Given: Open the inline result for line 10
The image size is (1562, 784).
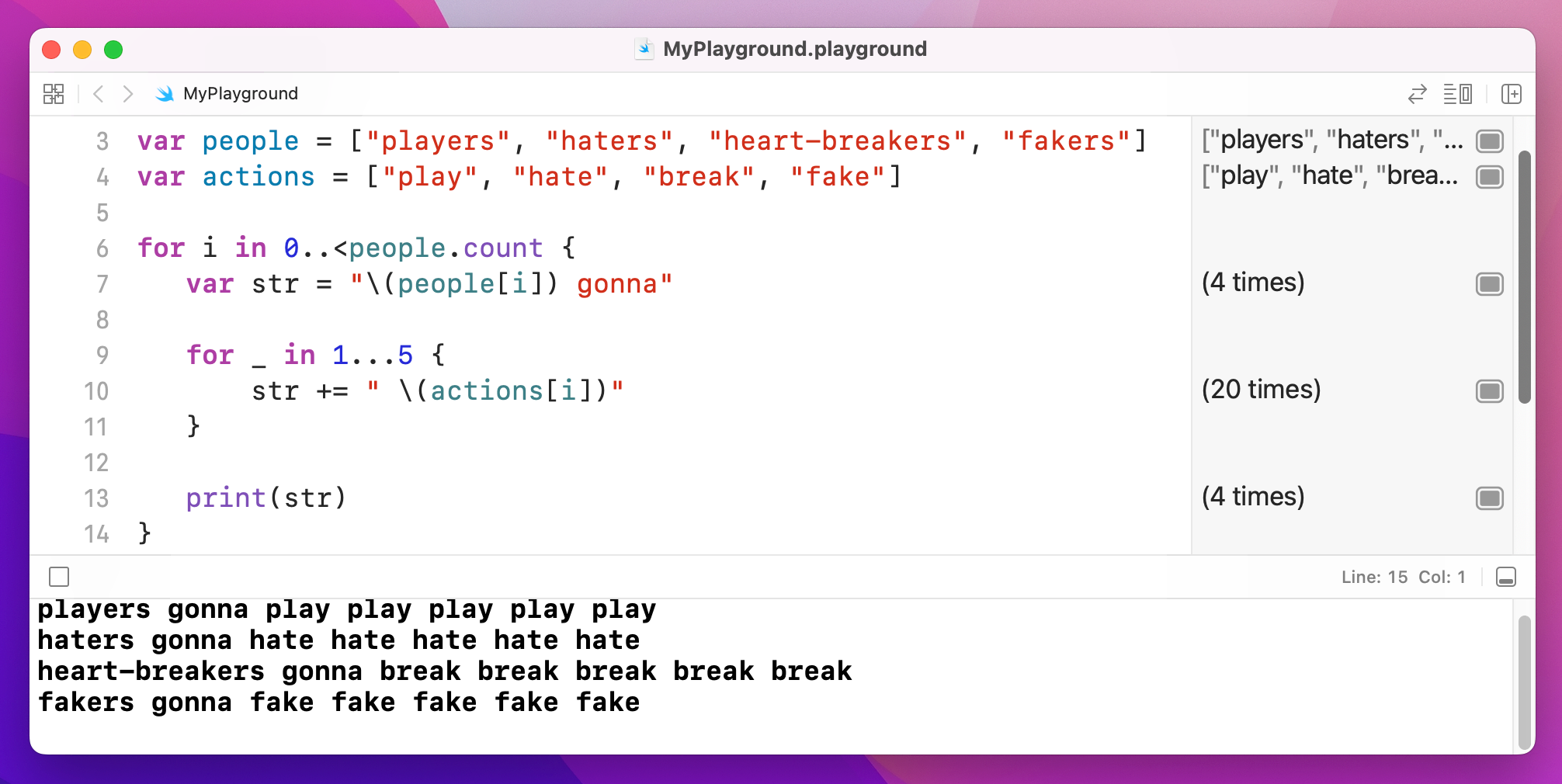Looking at the screenshot, I should [1490, 392].
